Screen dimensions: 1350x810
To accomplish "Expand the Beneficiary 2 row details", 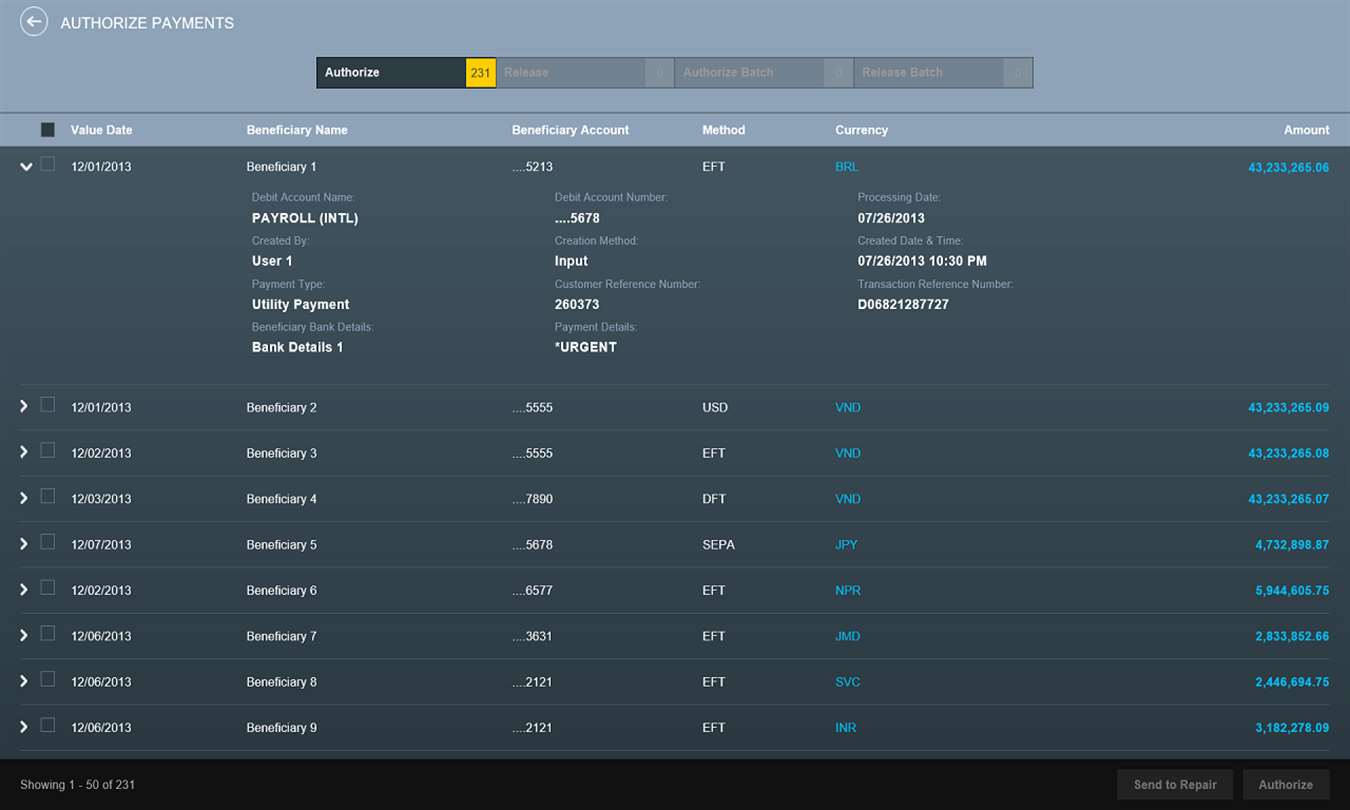I will (x=24, y=406).
